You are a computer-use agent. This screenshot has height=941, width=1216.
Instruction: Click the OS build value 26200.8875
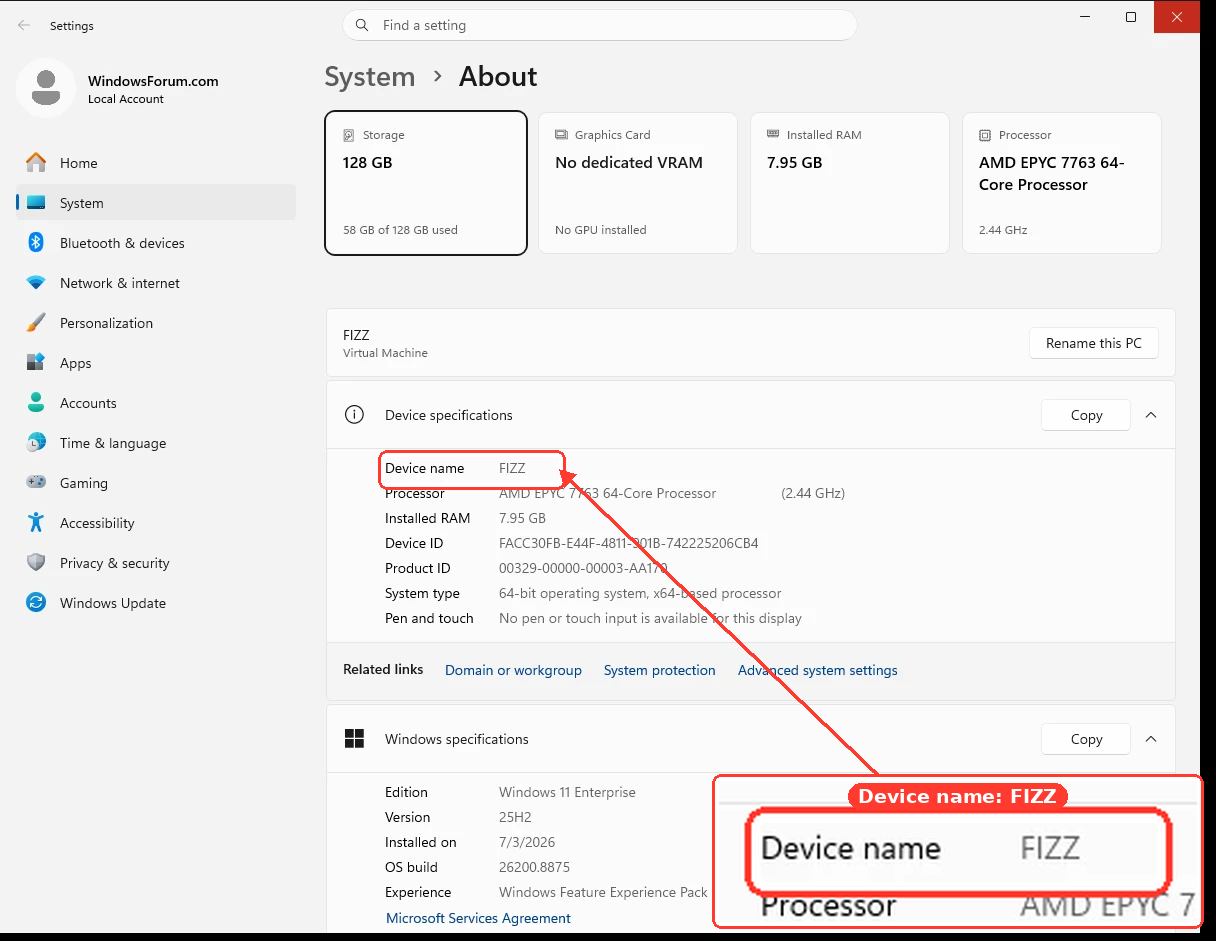tap(534, 867)
